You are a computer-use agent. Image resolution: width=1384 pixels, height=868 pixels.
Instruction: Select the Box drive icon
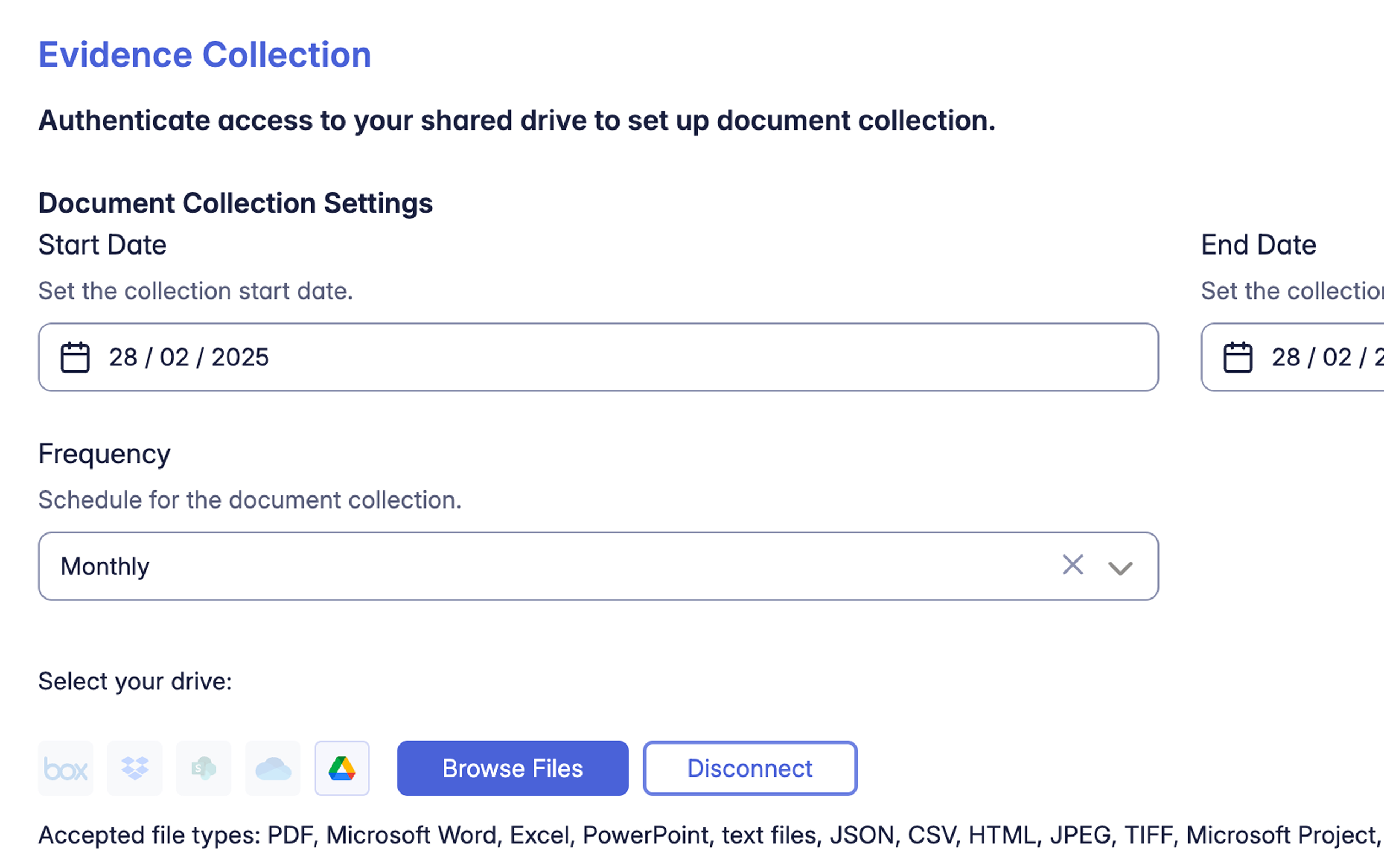coord(66,768)
